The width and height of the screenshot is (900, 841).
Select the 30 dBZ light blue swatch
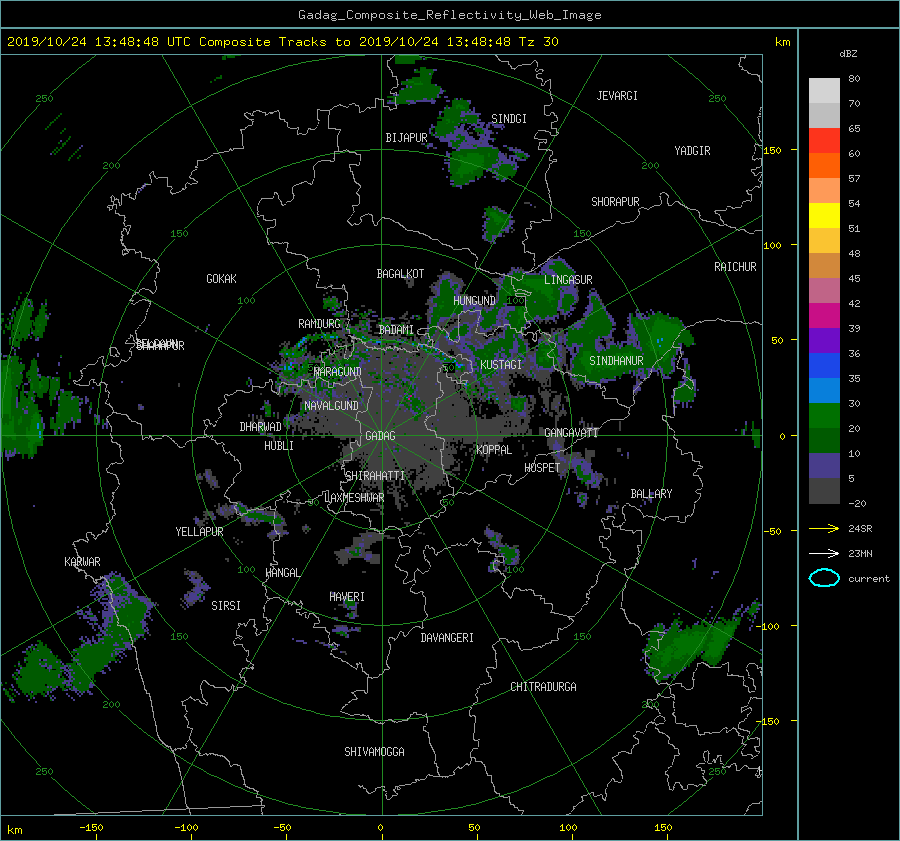coord(824,390)
